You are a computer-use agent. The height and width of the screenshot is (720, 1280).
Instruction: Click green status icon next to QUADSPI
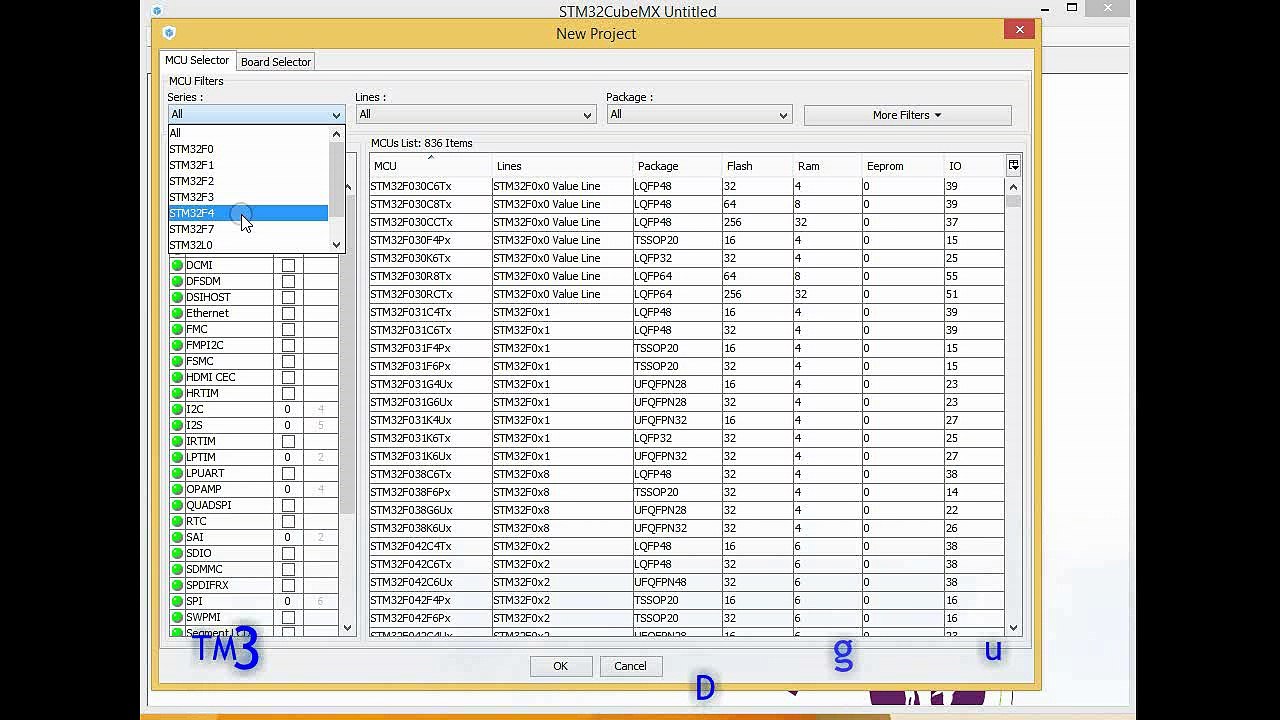coord(177,505)
